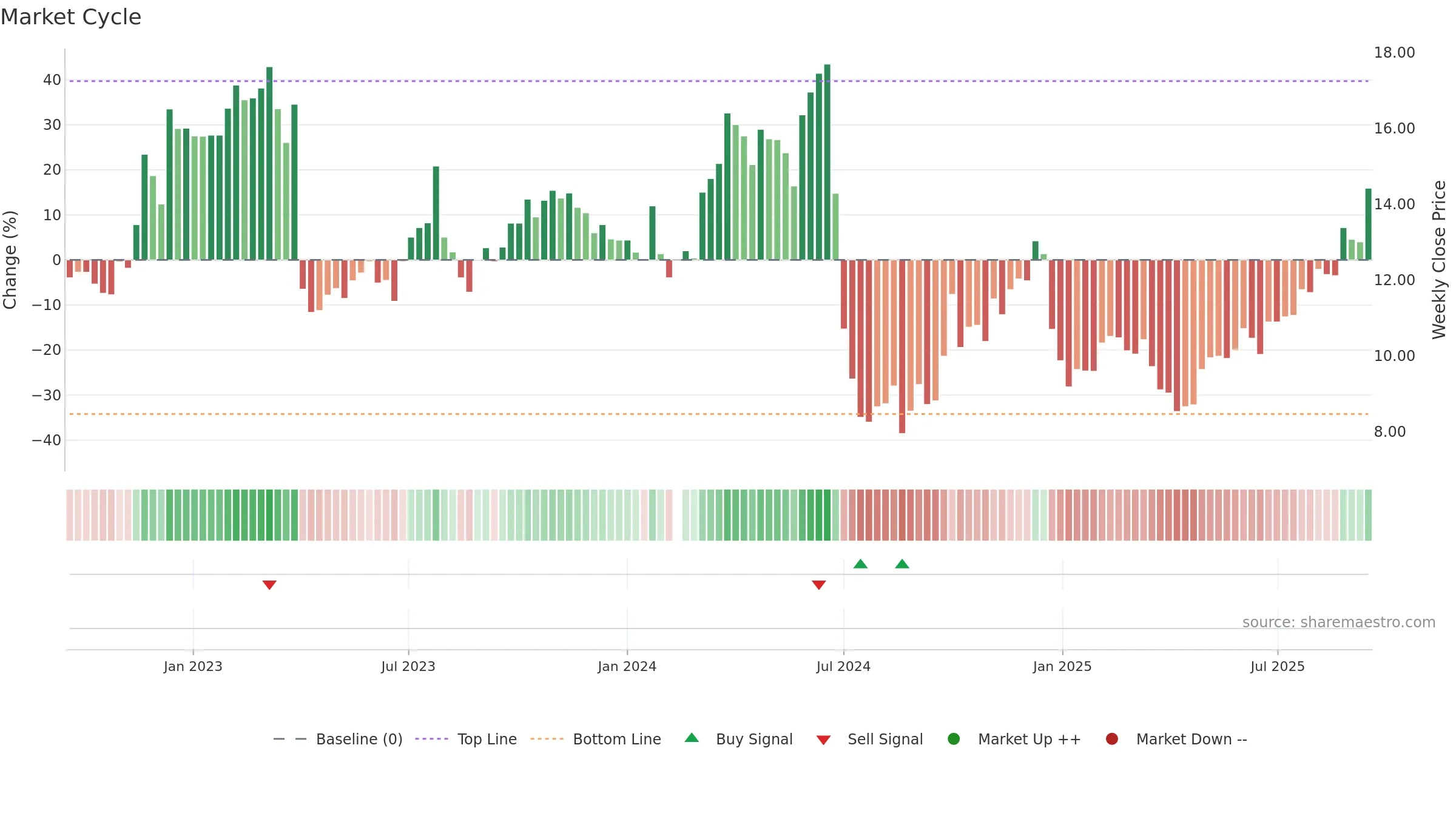Toggle the Top Line legend entry

pyautogui.click(x=466, y=739)
